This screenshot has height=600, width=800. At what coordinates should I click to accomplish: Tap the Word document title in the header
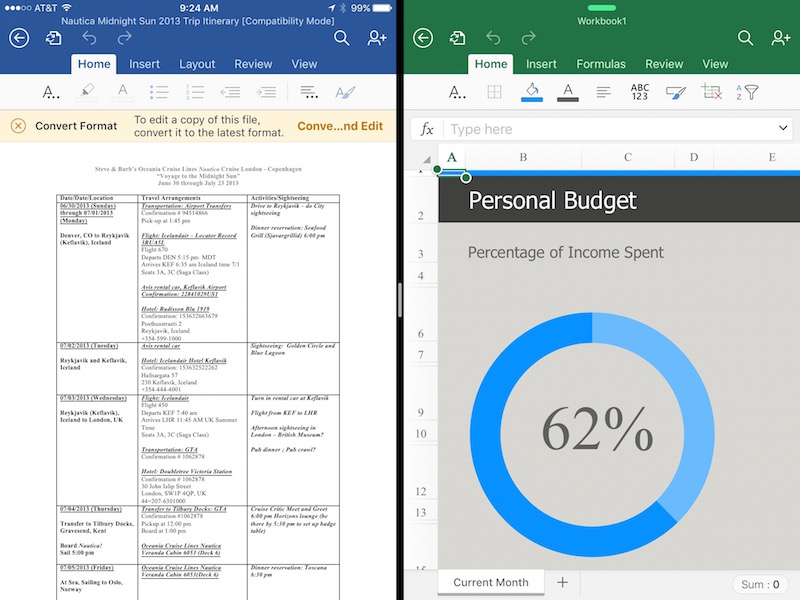(x=198, y=21)
